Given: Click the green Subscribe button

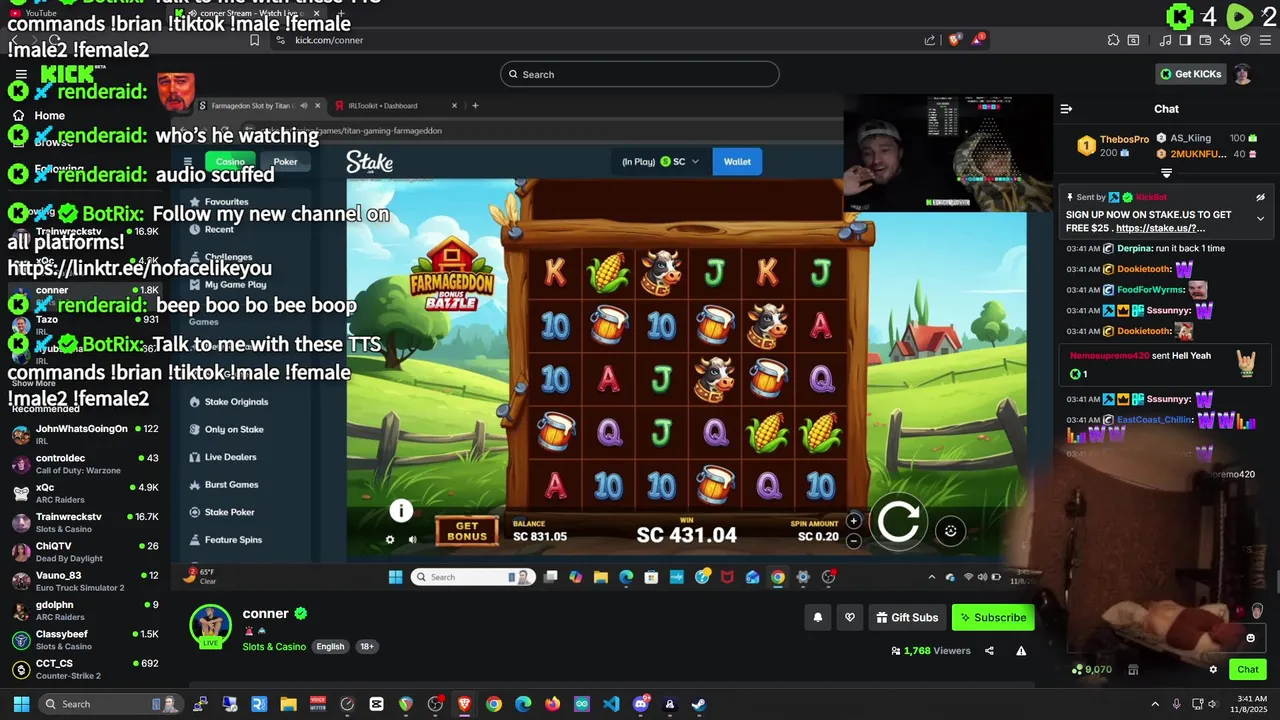Looking at the screenshot, I should [x=993, y=618].
